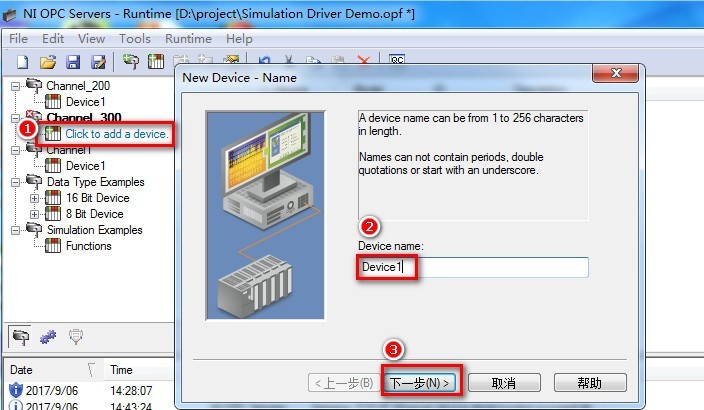Click the 帮助 help button
704x410 pixels.
590,383
